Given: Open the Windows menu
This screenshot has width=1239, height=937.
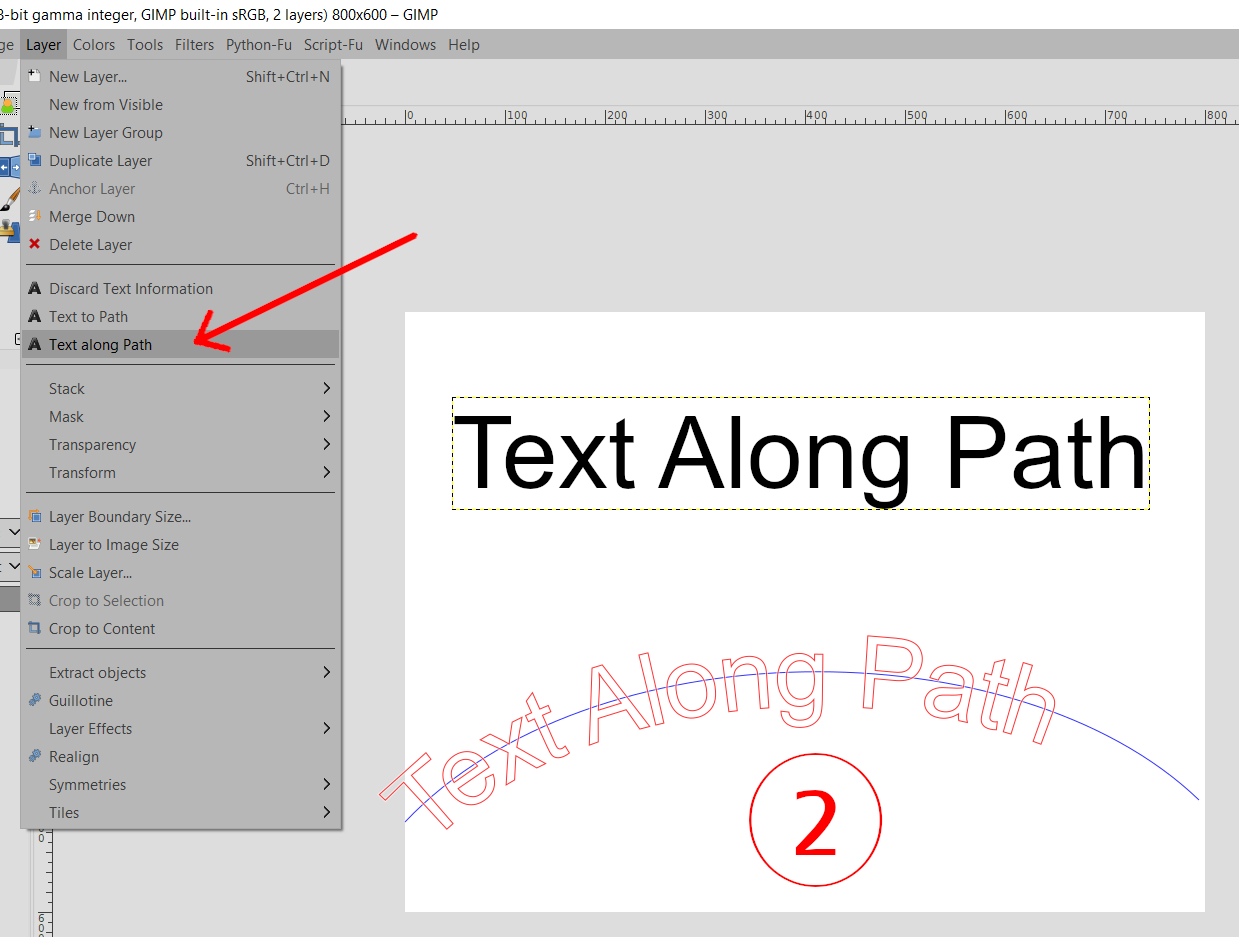Looking at the screenshot, I should pyautogui.click(x=405, y=45).
